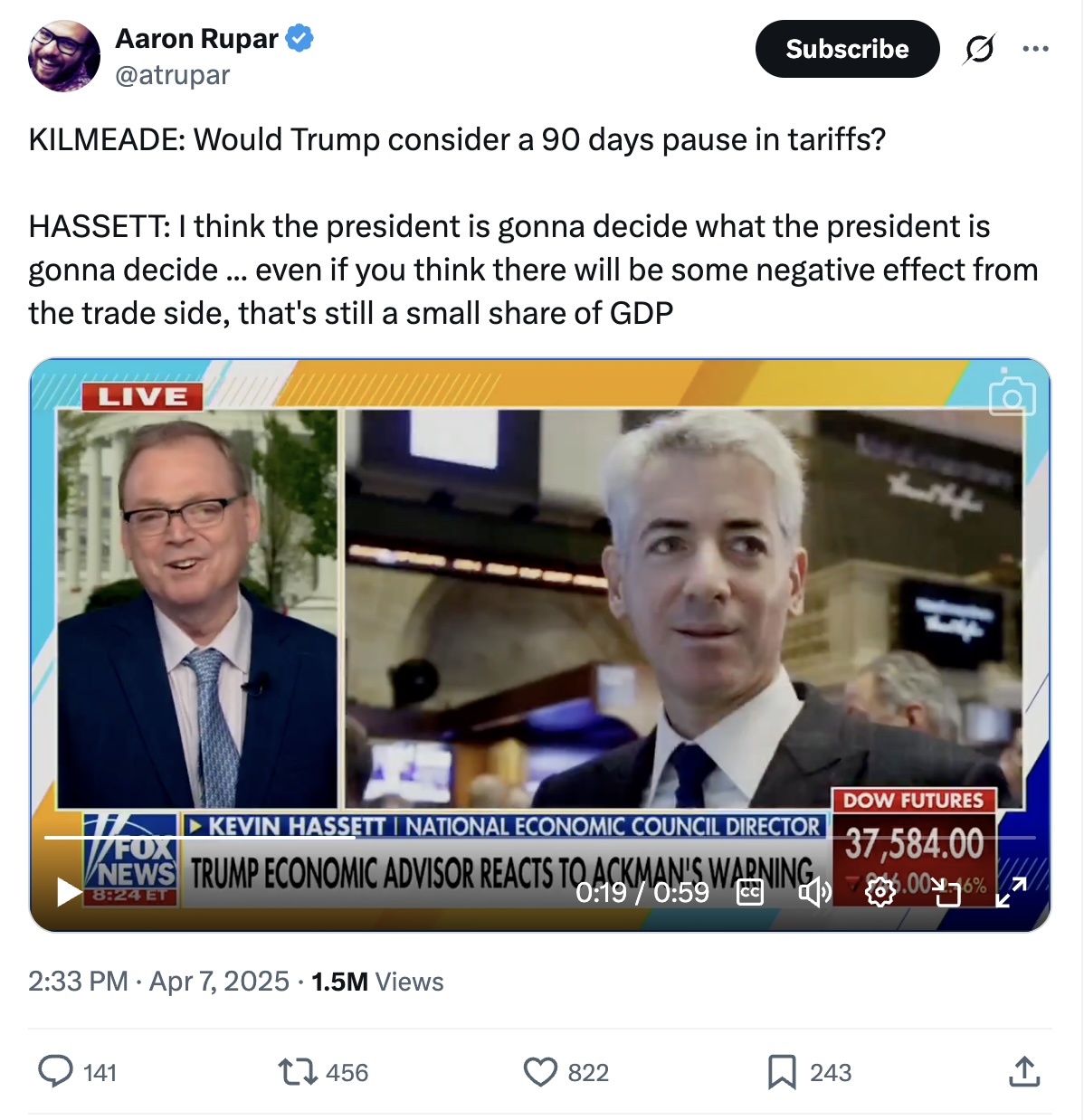
Task: Click the camera icon on video
Action: tap(1012, 394)
